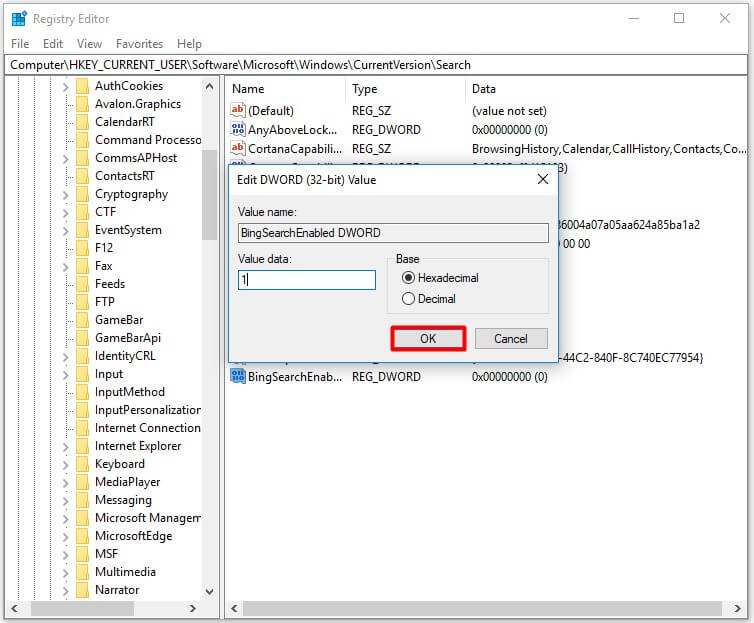Screen dimensions: 754x623
Task: Click the GameBarApi folder icon
Action: point(83,338)
